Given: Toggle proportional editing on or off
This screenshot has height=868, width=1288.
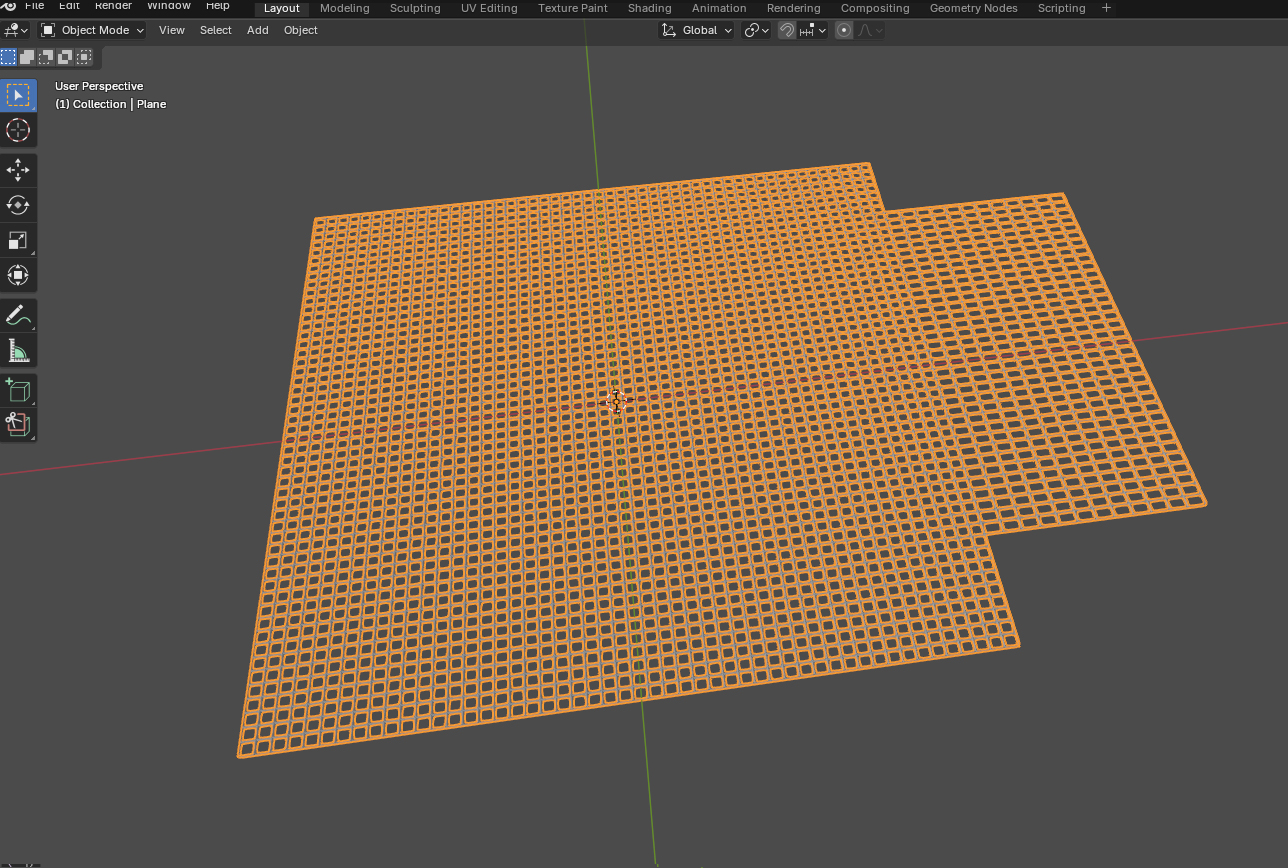Looking at the screenshot, I should 844,30.
